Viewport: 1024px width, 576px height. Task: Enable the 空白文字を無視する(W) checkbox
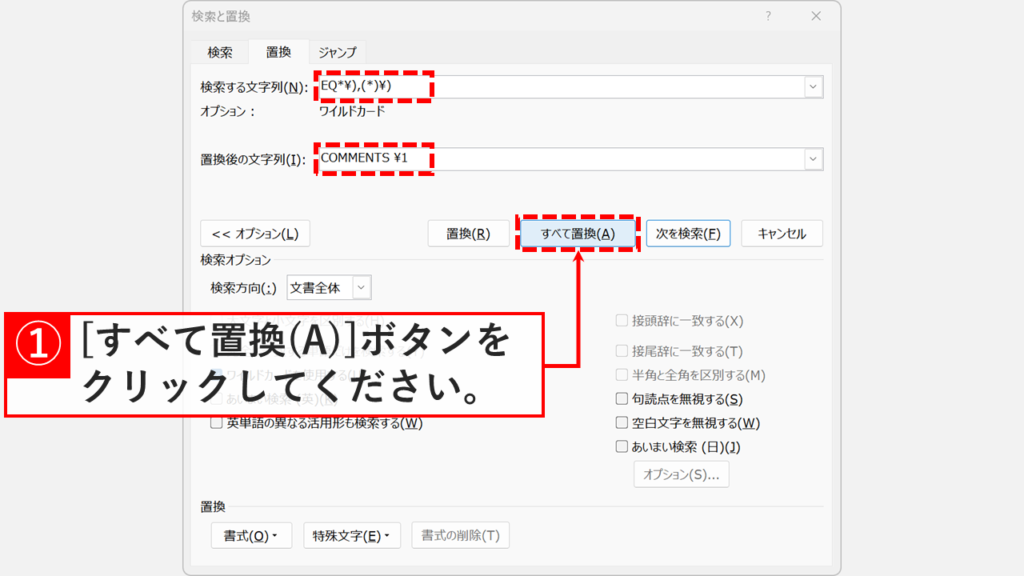point(619,422)
